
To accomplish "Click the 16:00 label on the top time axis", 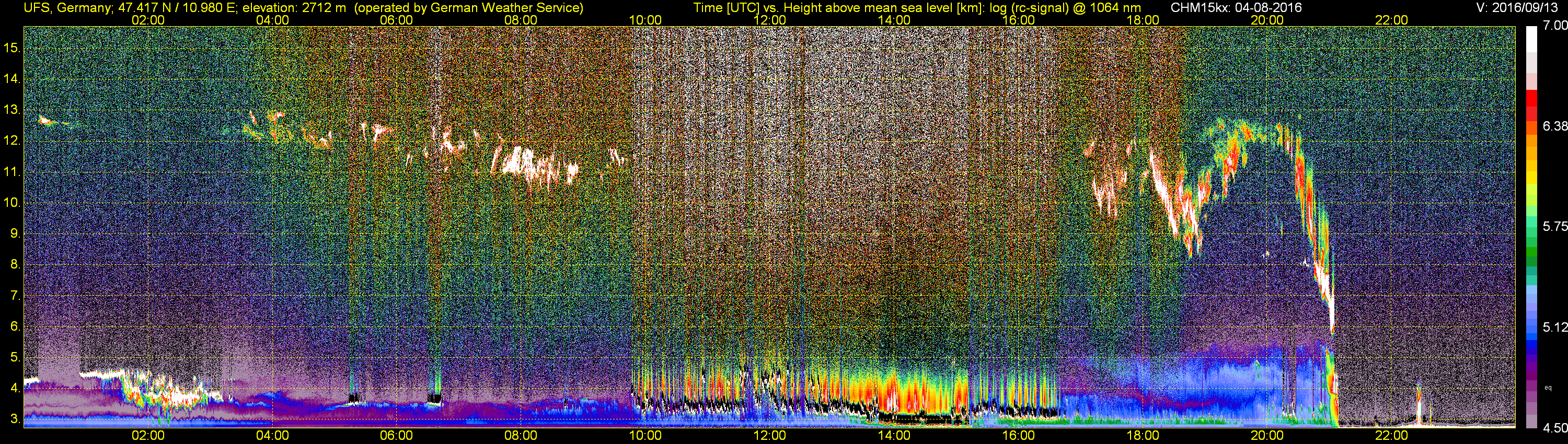I will pos(1018,20).
